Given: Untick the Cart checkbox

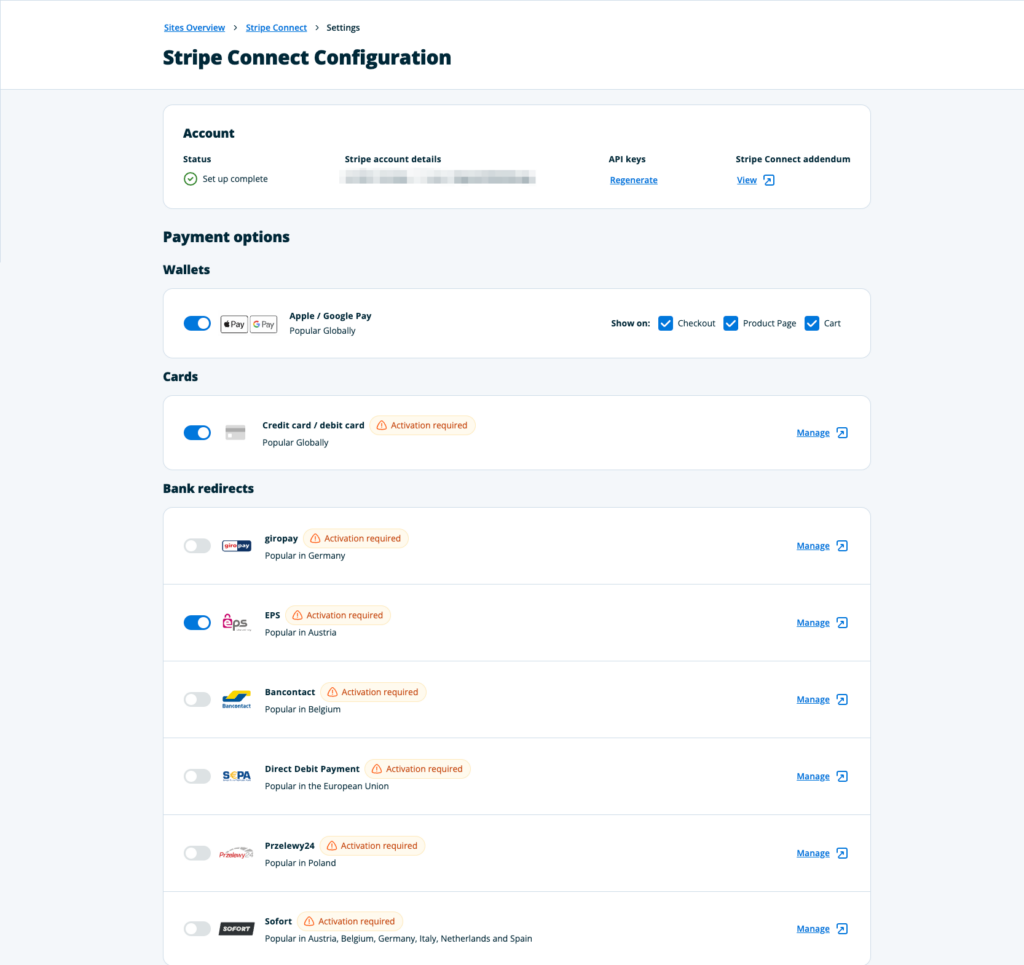Looking at the screenshot, I should click(812, 323).
